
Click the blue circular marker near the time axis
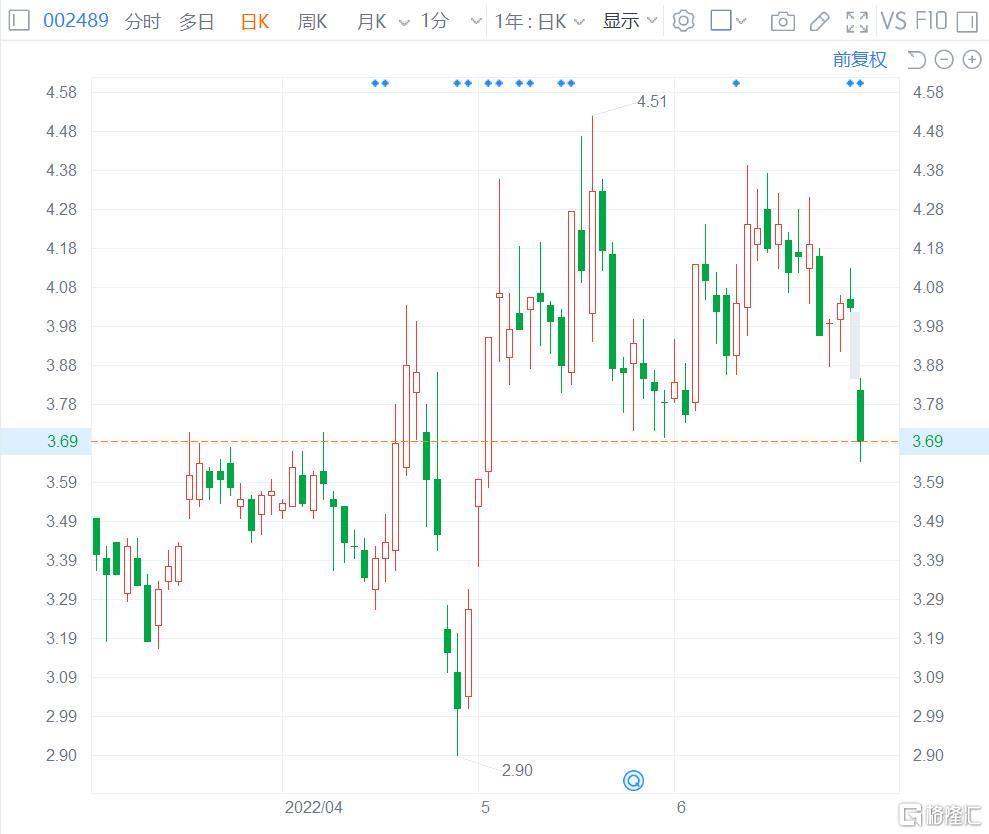633,780
